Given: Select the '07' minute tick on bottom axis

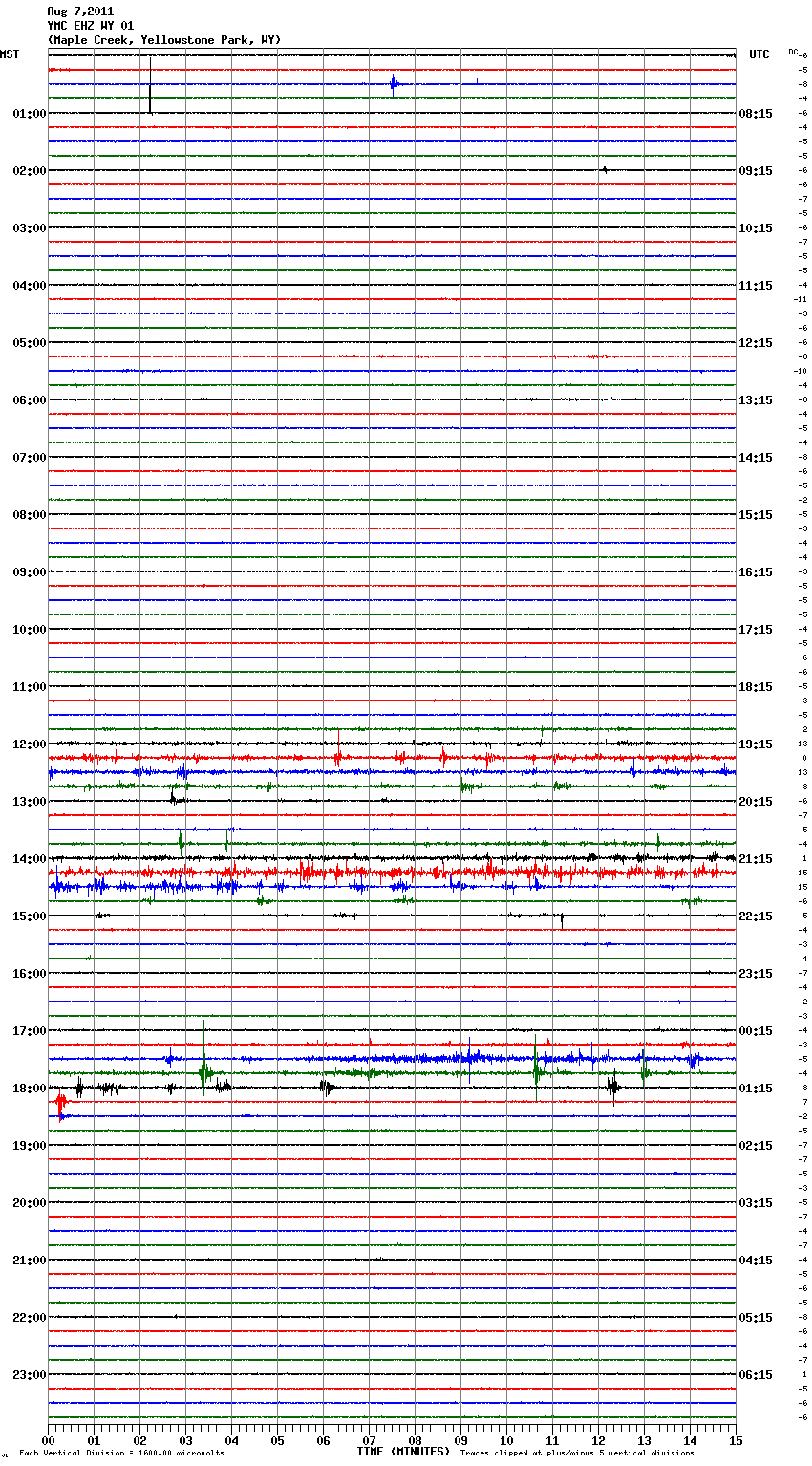Looking at the screenshot, I should (369, 1440).
